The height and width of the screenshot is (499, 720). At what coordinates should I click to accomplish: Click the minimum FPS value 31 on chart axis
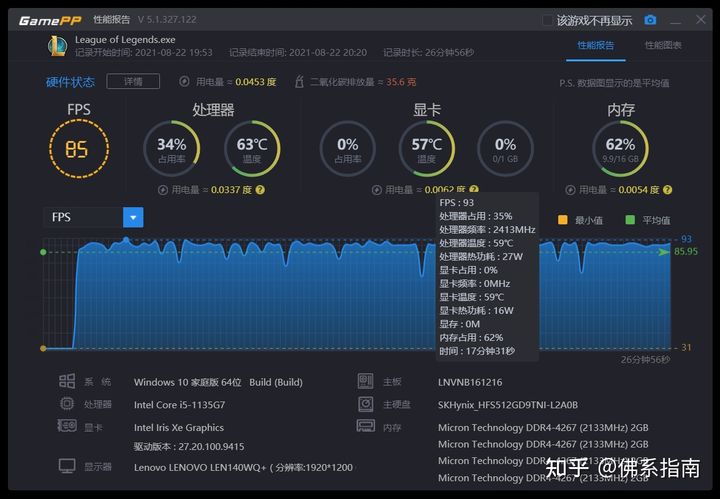coord(686,348)
